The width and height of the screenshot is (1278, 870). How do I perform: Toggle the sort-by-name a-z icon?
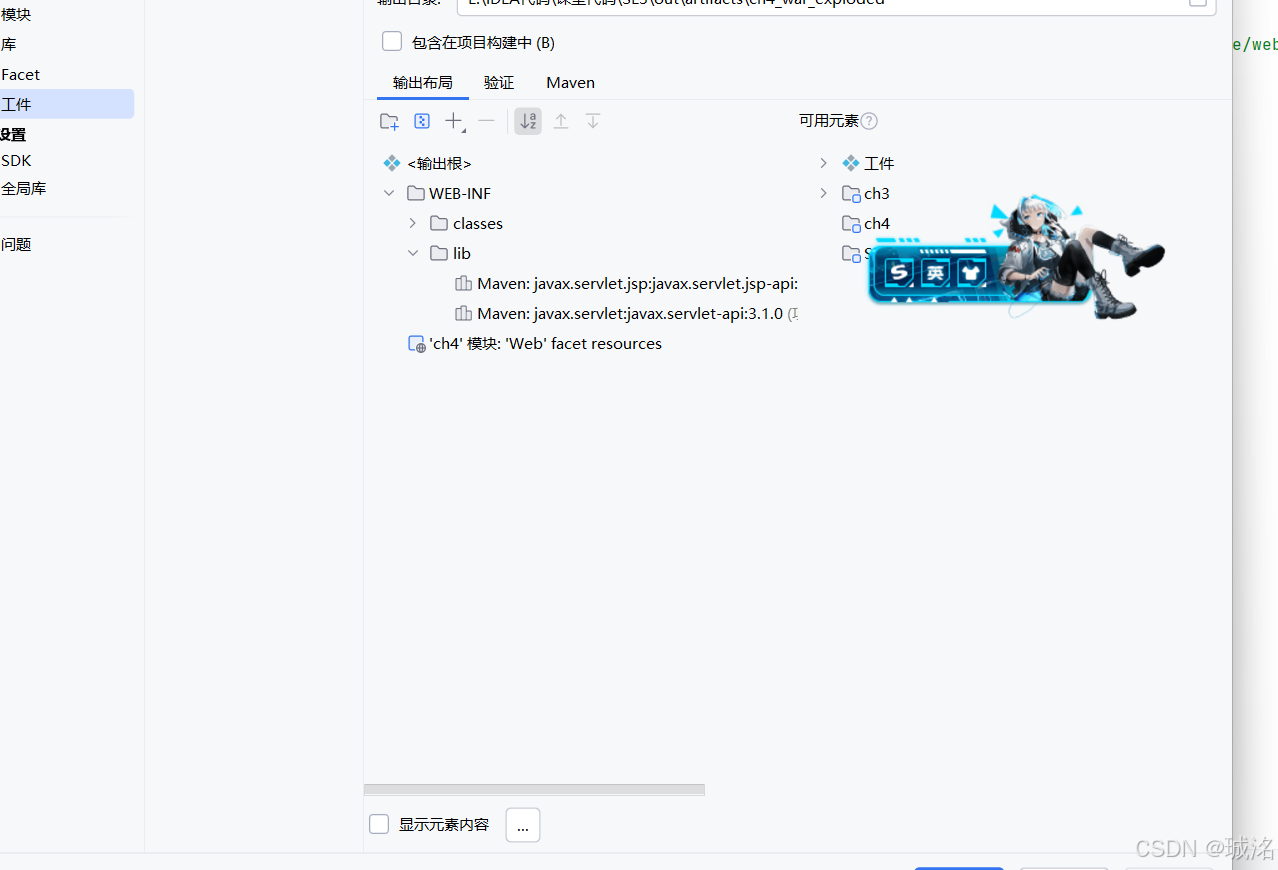point(528,121)
